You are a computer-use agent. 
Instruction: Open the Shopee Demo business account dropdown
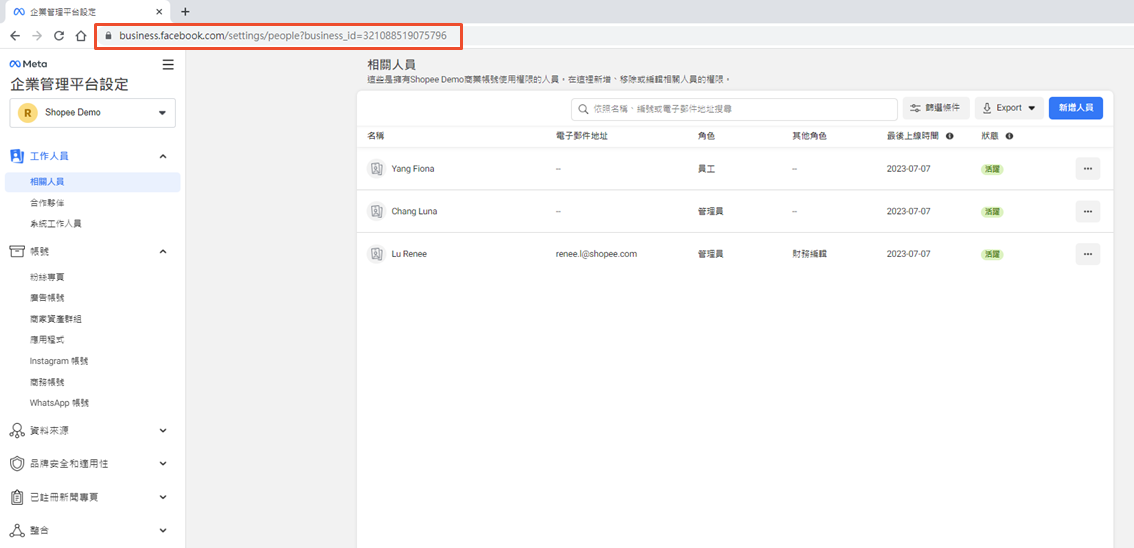click(x=93, y=113)
